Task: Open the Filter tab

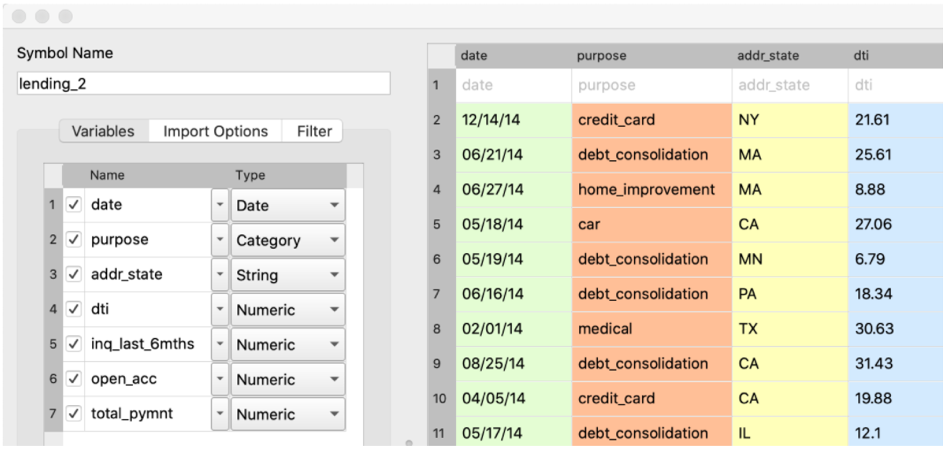Action: (x=314, y=131)
